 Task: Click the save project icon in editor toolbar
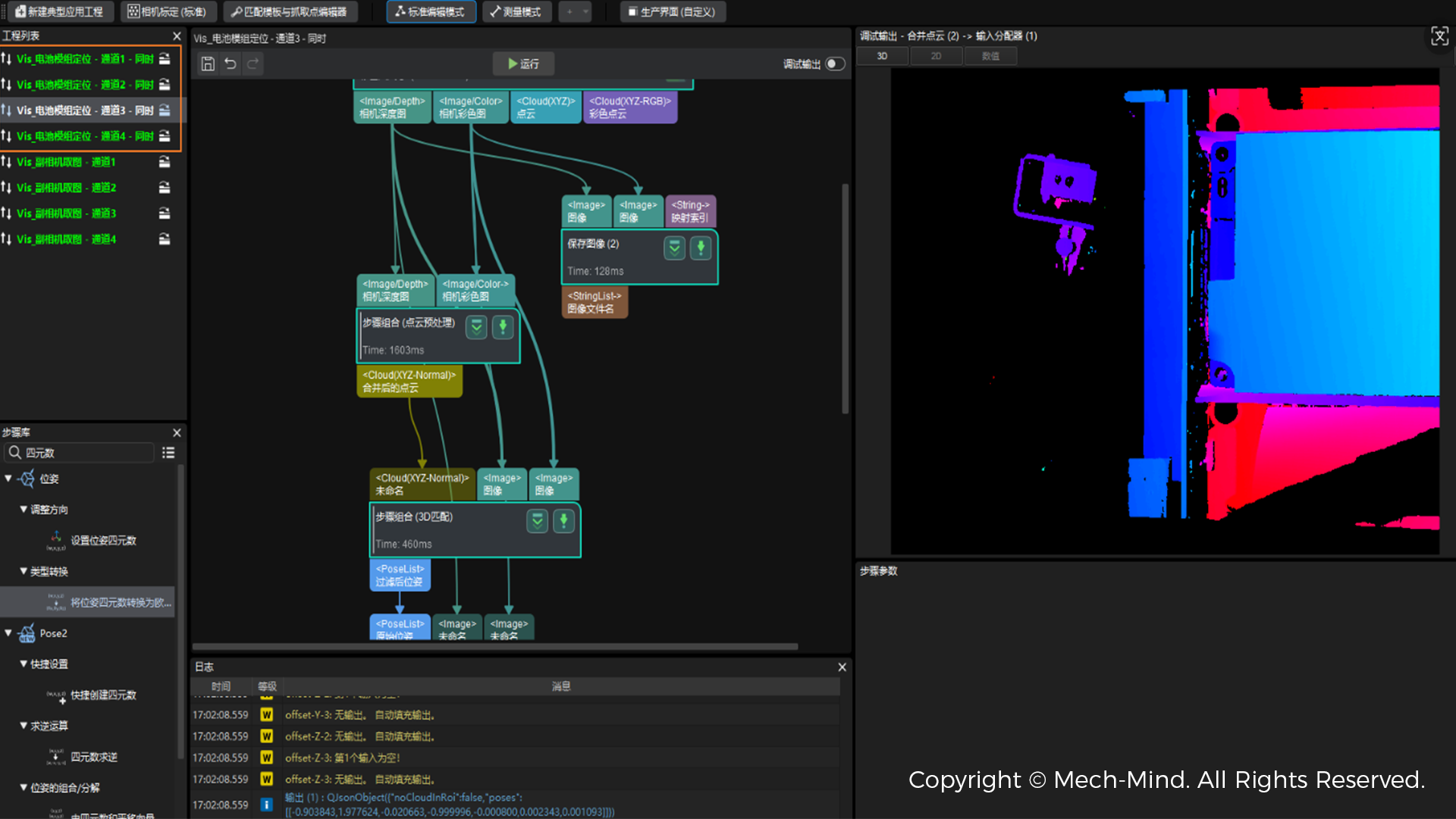coord(208,64)
